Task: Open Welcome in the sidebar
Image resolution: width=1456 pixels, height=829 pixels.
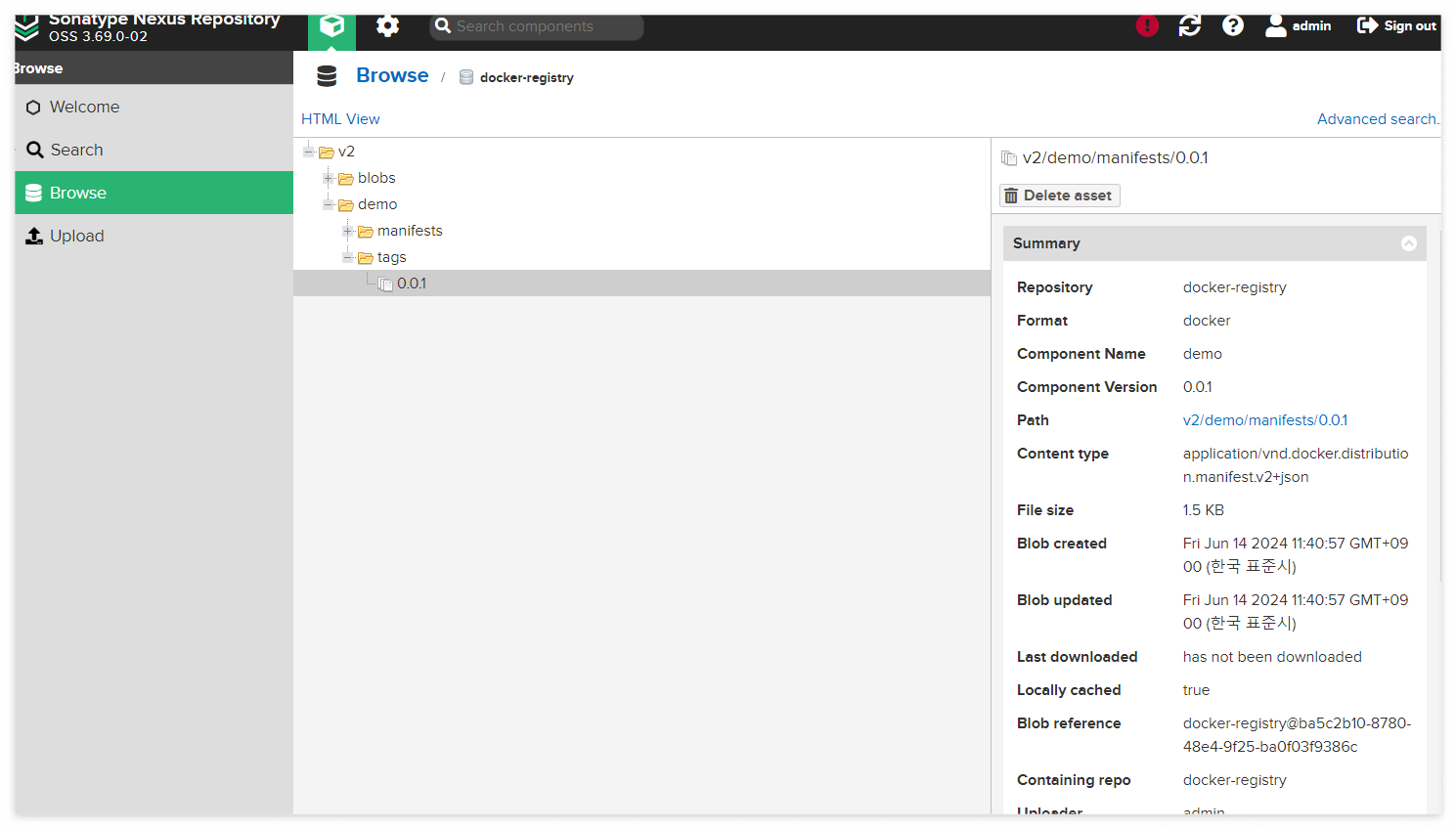Action: tap(154, 107)
